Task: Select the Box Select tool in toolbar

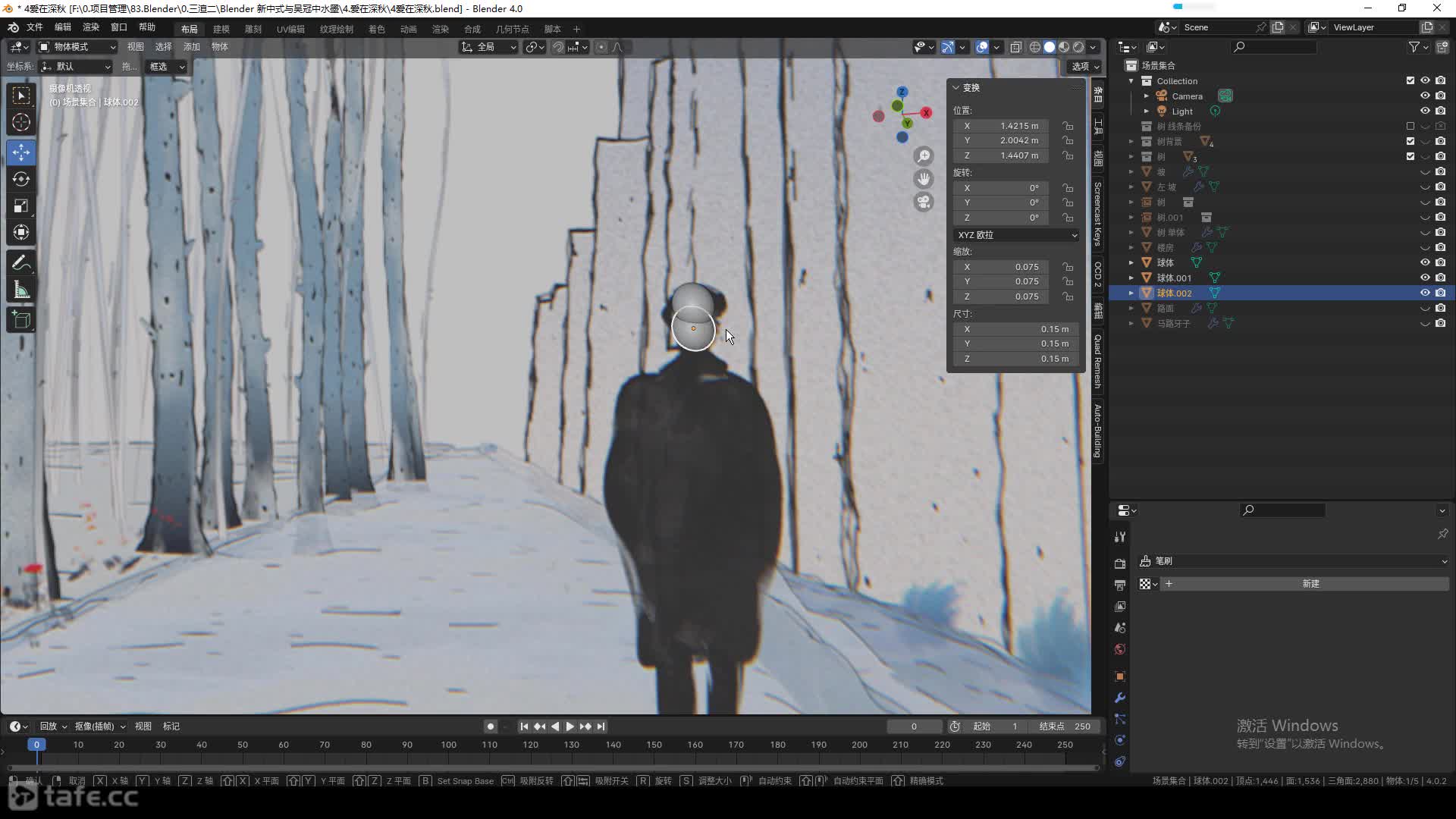Action: 21,96
